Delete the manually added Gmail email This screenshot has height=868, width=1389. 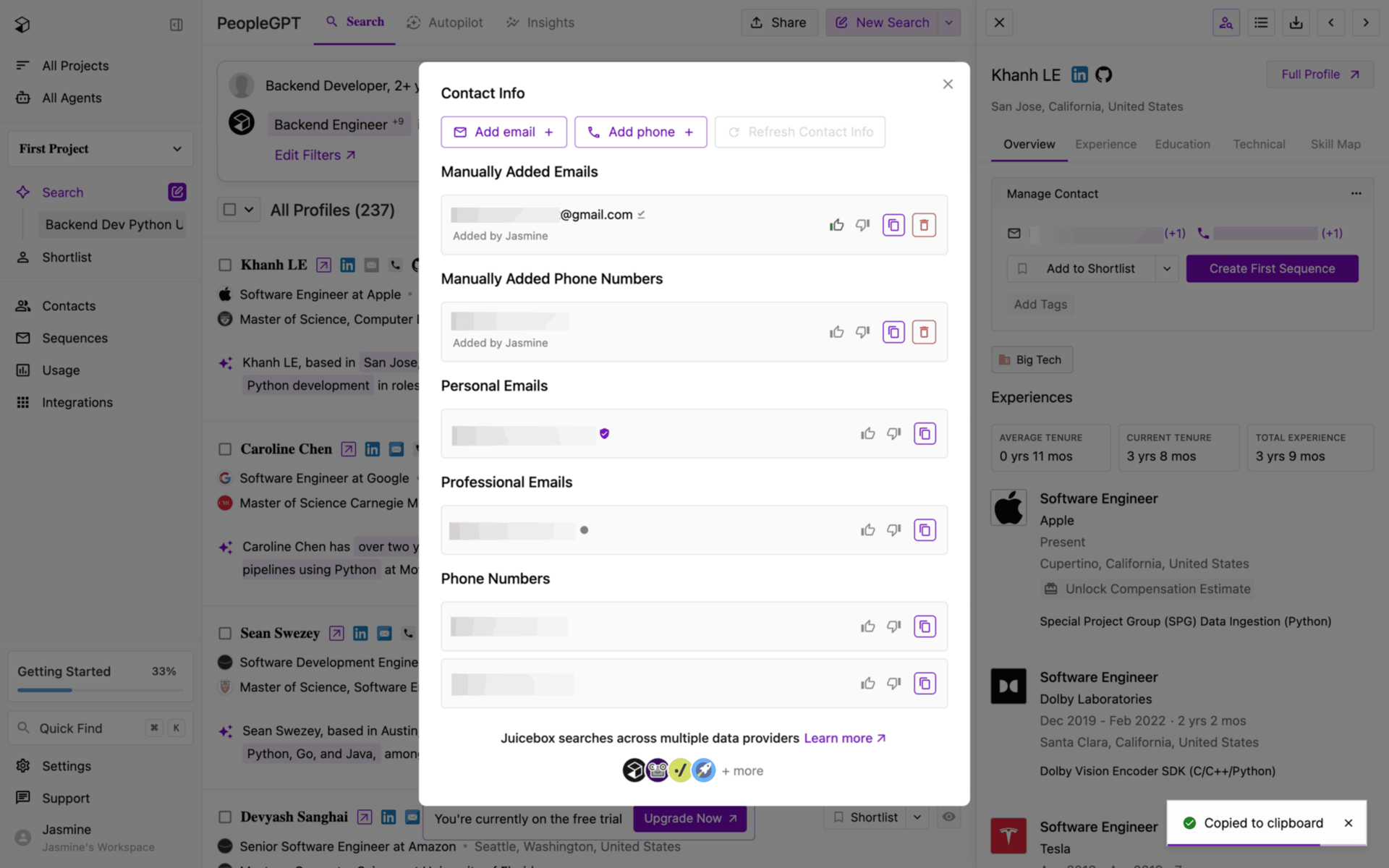pos(924,225)
